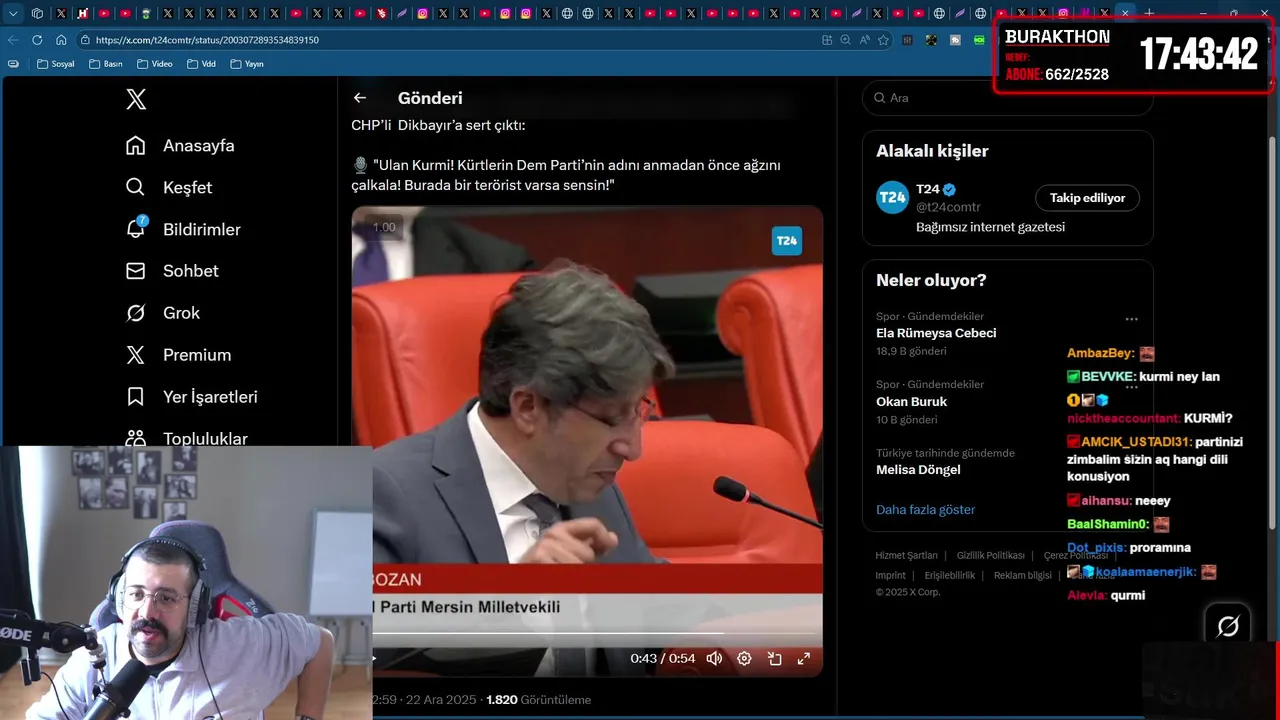1280x720 pixels.
Task: Open Premium page
Action: coord(178,355)
